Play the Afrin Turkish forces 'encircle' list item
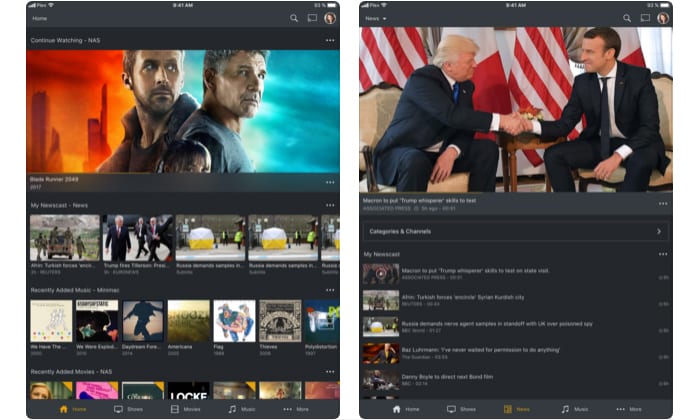Image resolution: width=700 pixels, height=420 pixels. [516, 300]
